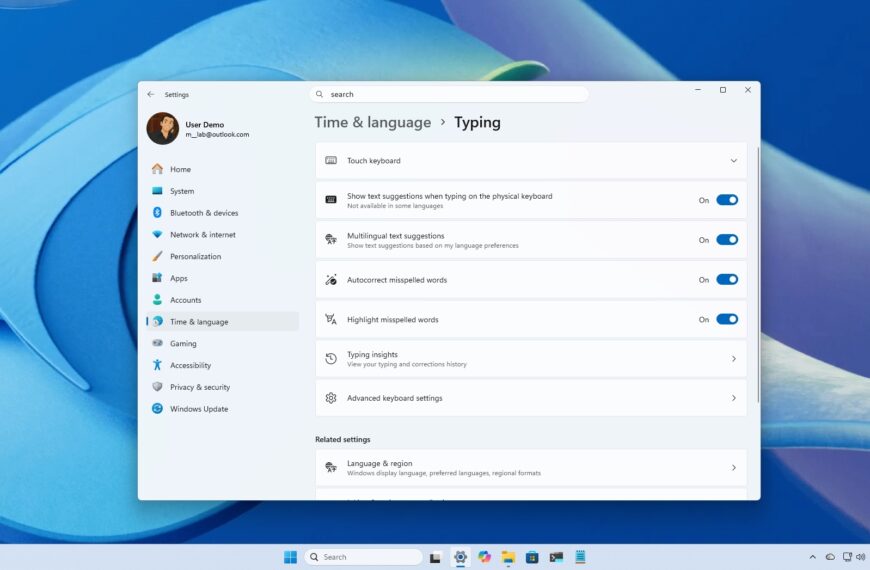
Task: Go to Home in sidebar
Action: (x=222, y=169)
